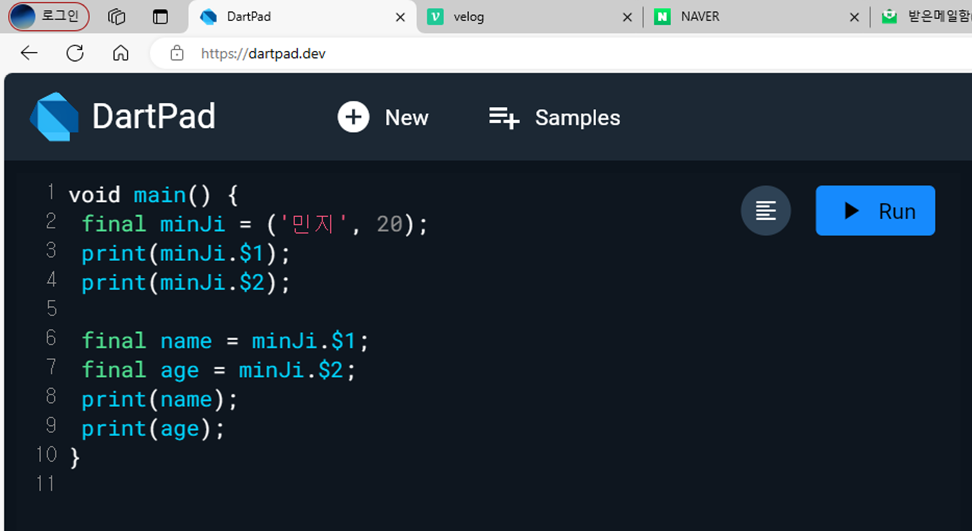View site info lock icon
This screenshot has height=531, width=972.
click(177, 53)
